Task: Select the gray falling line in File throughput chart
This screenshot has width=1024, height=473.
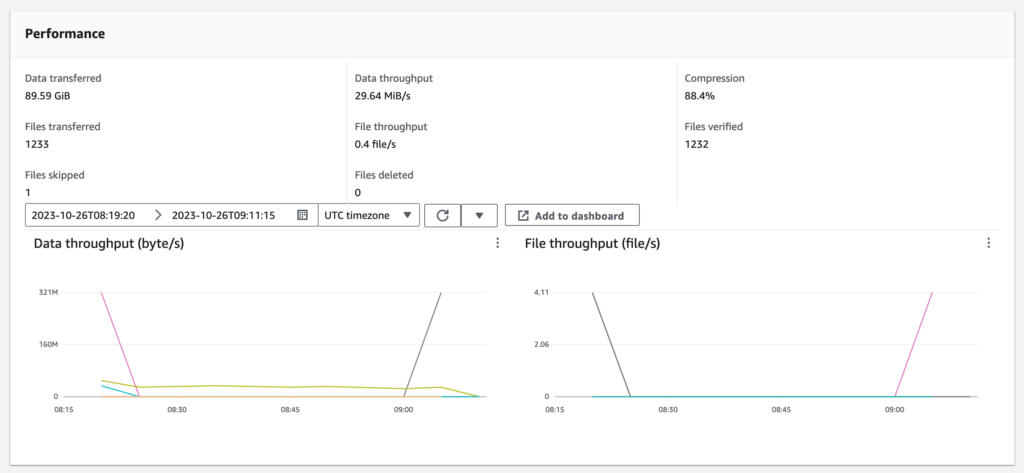Action: click(611, 343)
